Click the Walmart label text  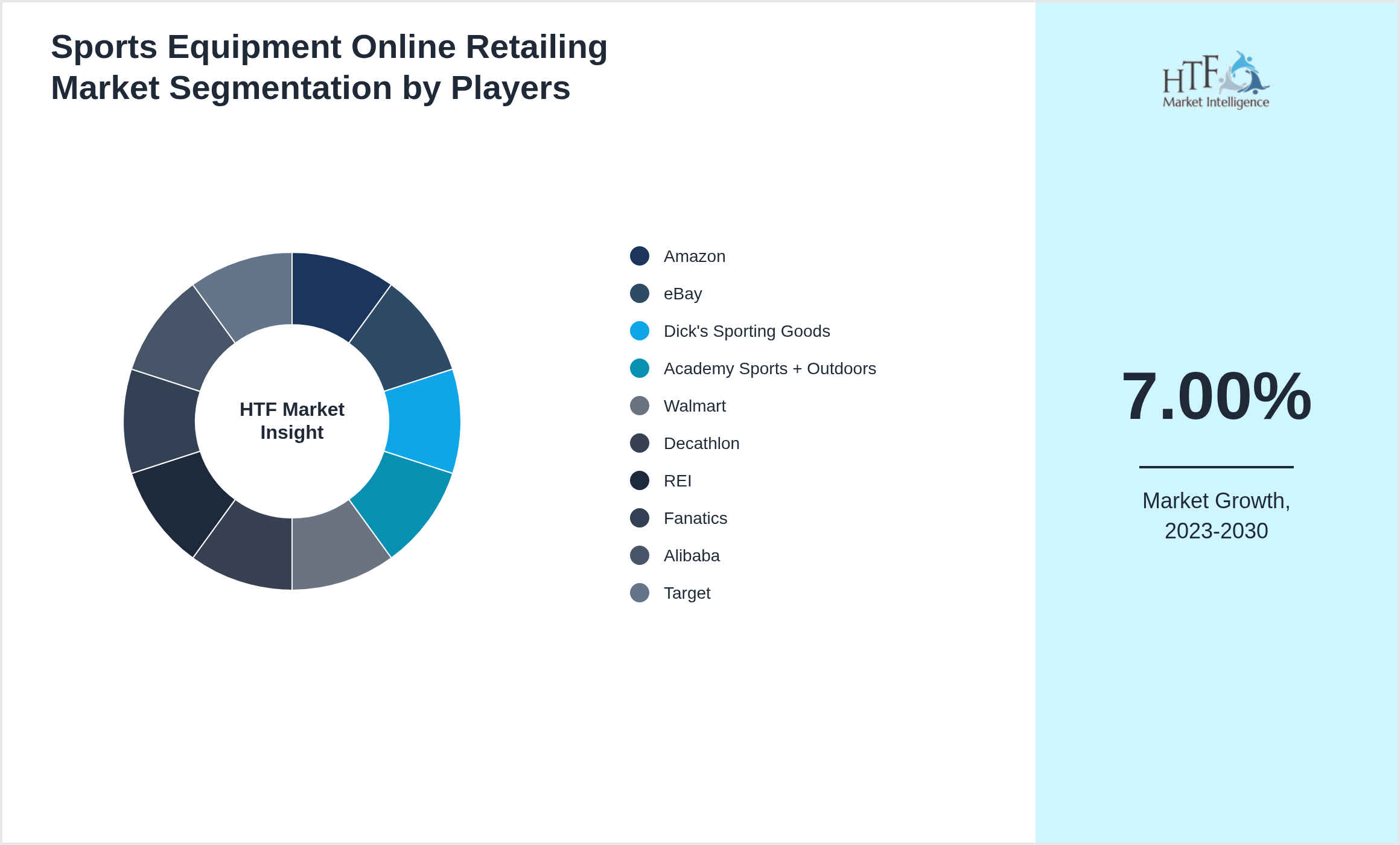click(x=695, y=406)
